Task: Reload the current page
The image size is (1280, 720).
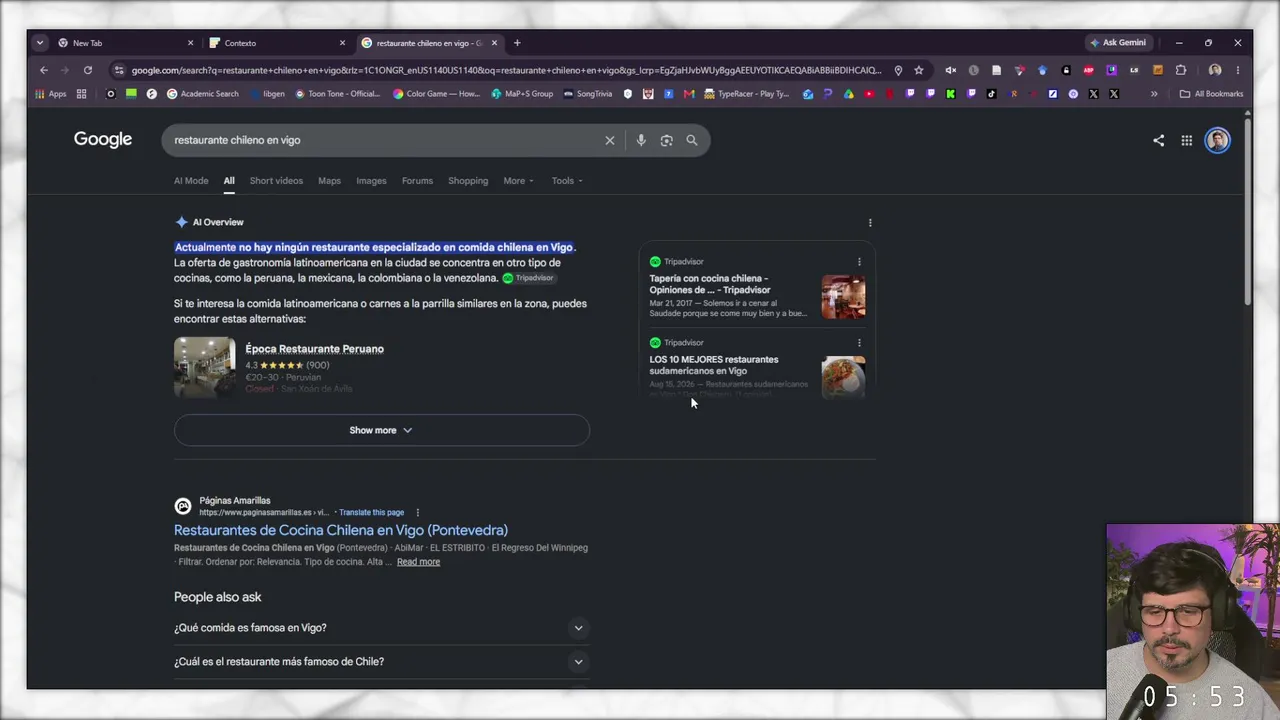Action: [x=88, y=70]
